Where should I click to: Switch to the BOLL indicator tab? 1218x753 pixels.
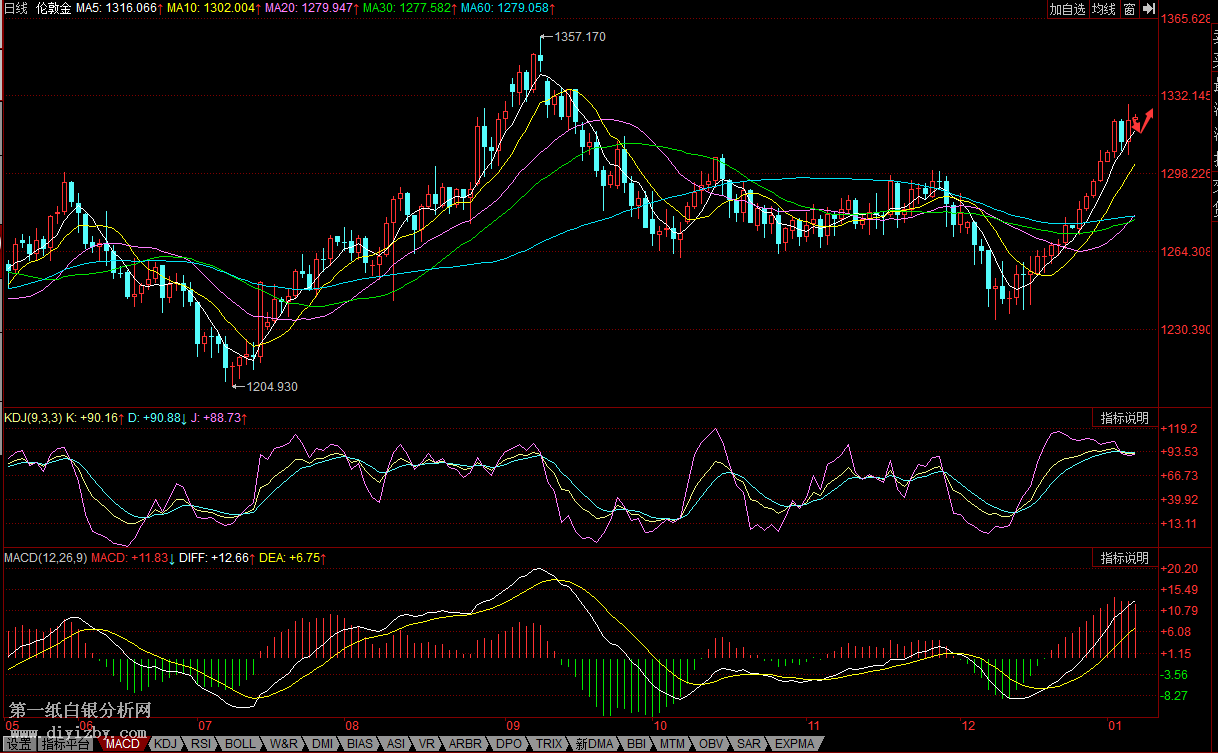[x=240, y=744]
